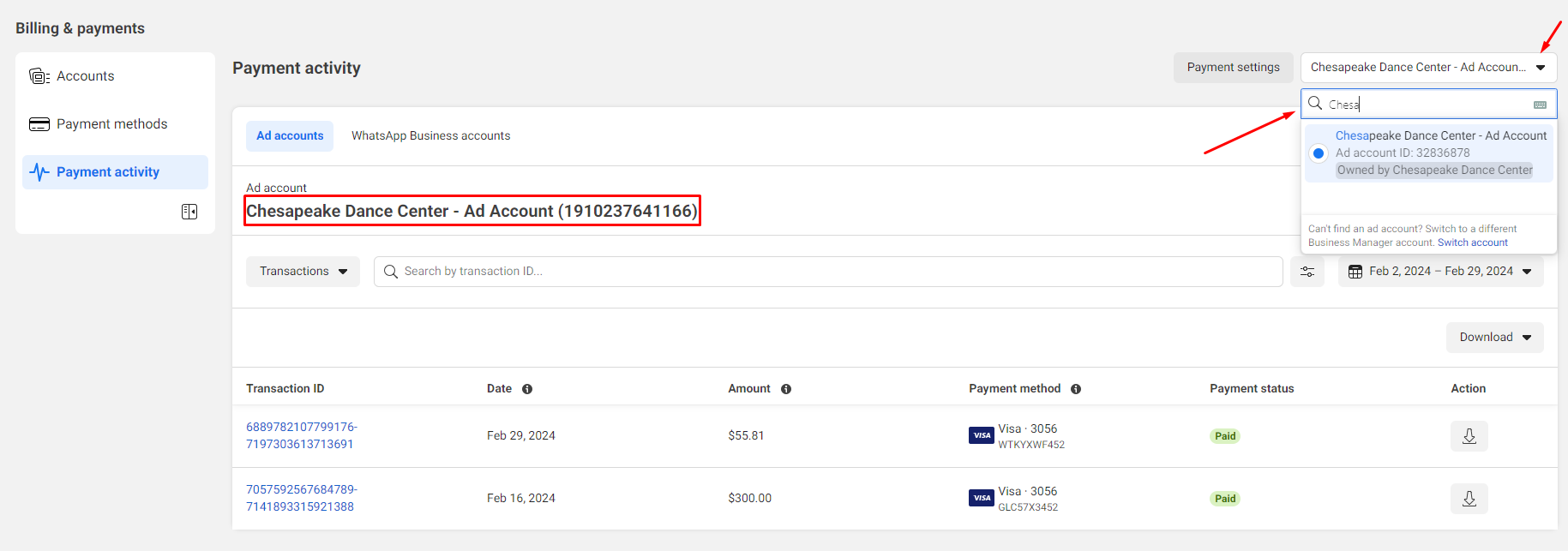The width and height of the screenshot is (1568, 551).
Task: Click the magnifier icon in account search
Action: (1315, 104)
